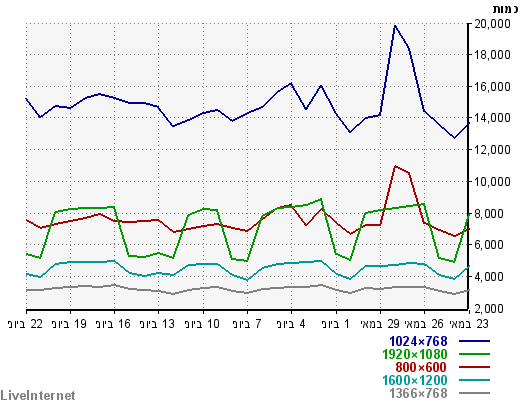Click the gray line swatch beside 1366×768
The width and height of the screenshot is (520, 405).
(x=474, y=393)
